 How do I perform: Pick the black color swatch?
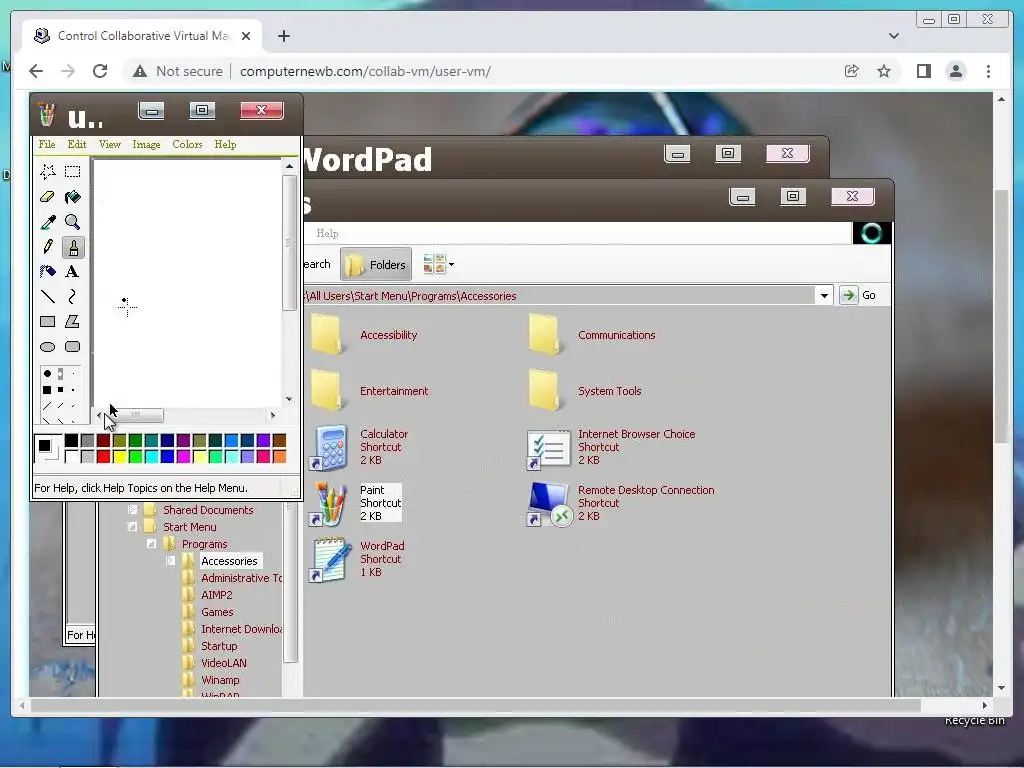71,441
